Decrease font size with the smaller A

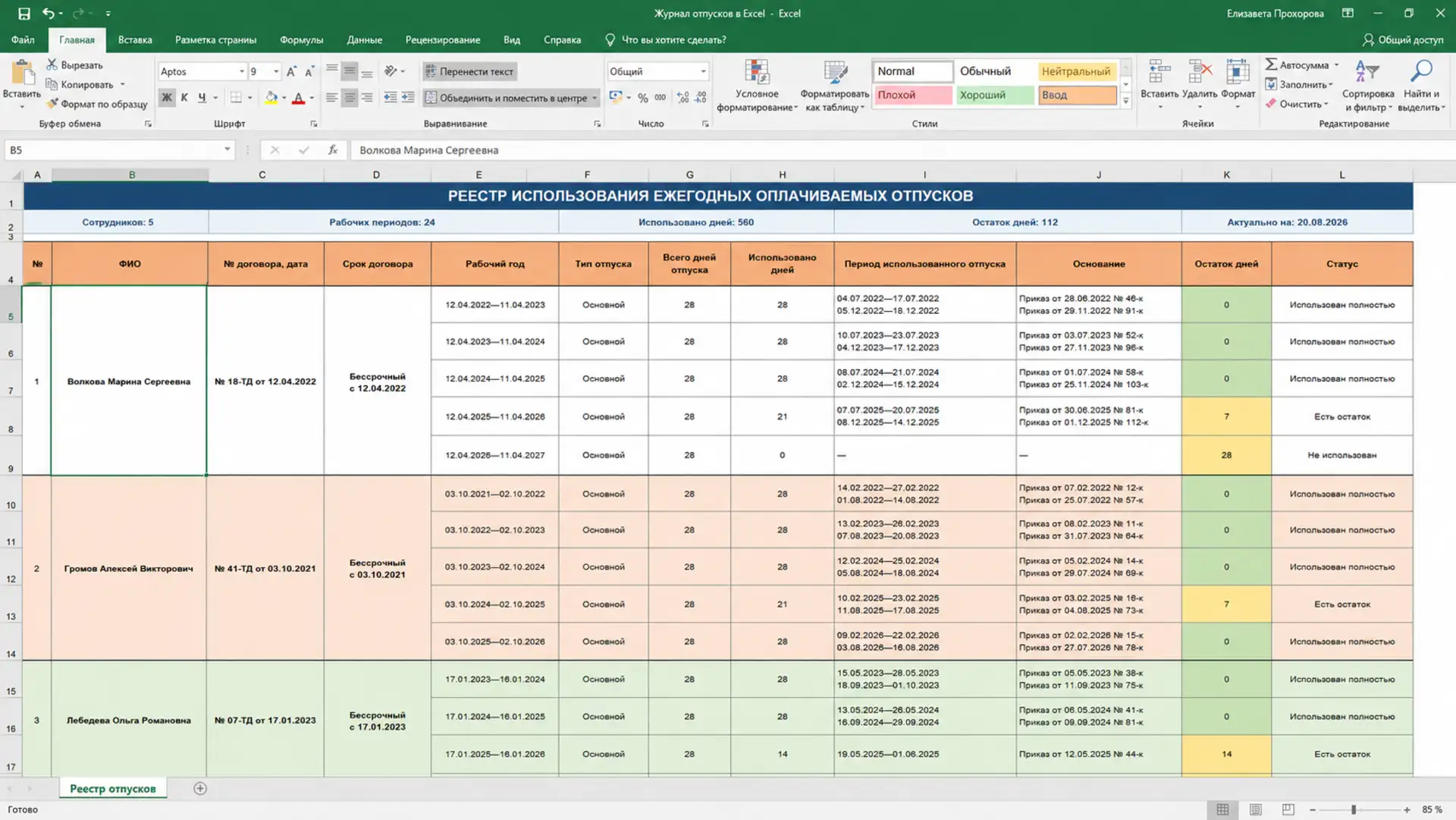click(309, 71)
